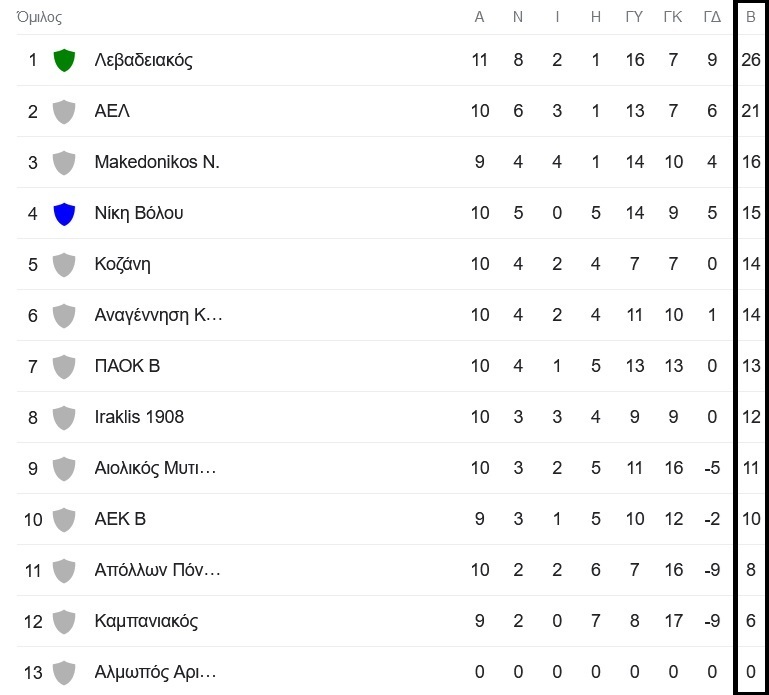The image size is (769, 695).
Task: Click Λεβαδειακός points value 26
Action: (x=750, y=60)
